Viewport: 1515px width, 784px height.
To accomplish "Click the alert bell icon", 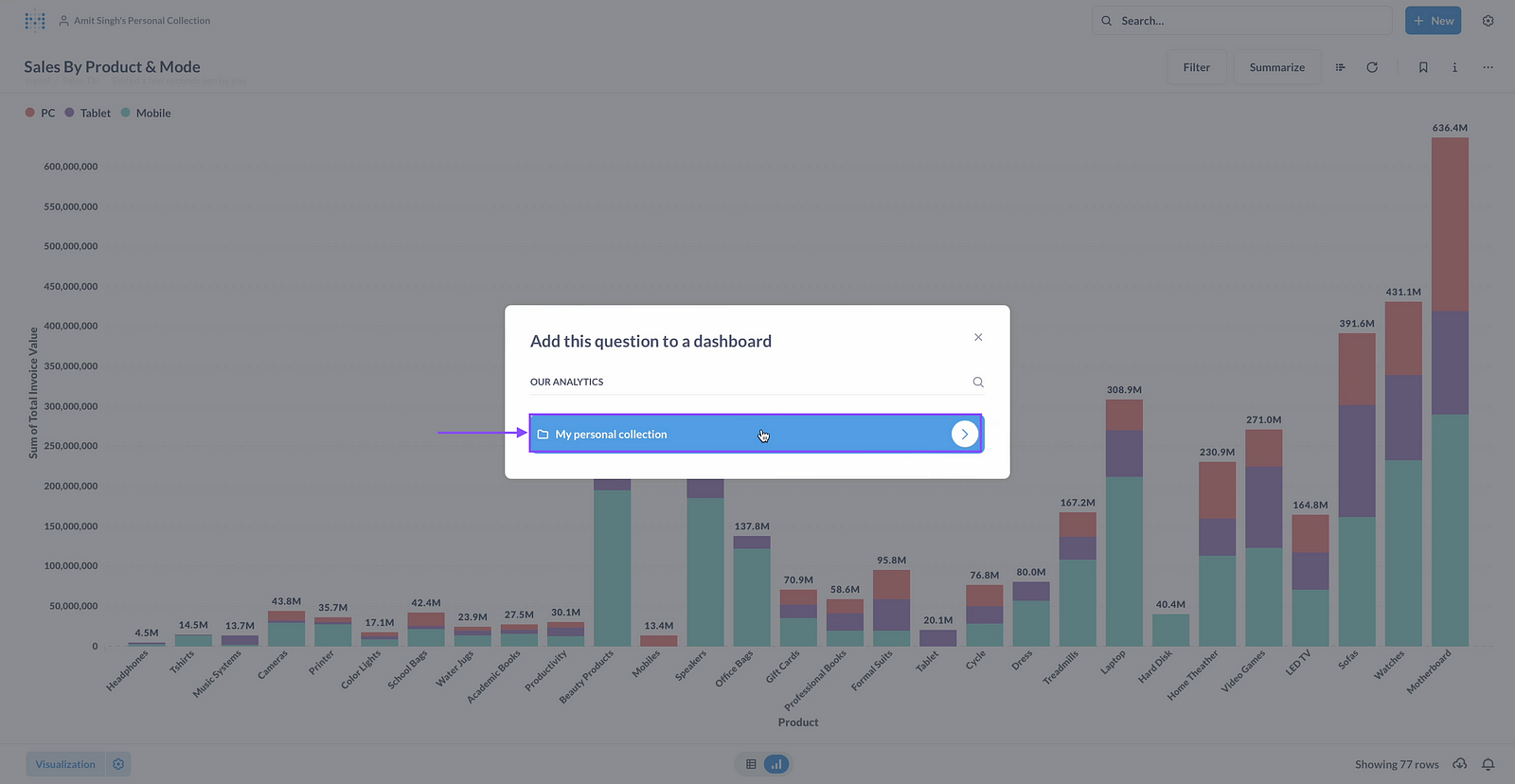I will (x=1488, y=764).
